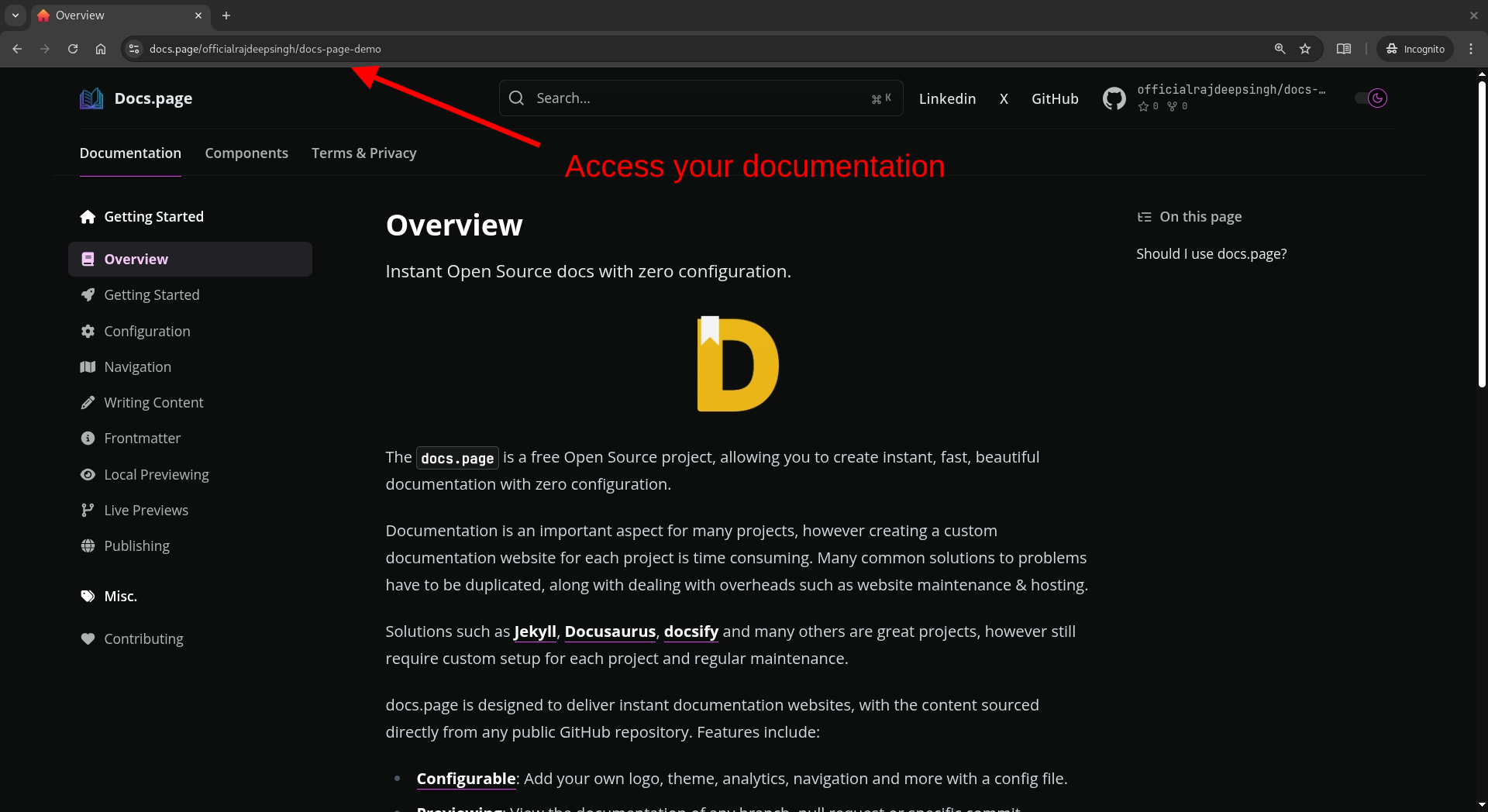The image size is (1488, 812).
Task: Click the large D docs.page logo image
Action: [738, 363]
